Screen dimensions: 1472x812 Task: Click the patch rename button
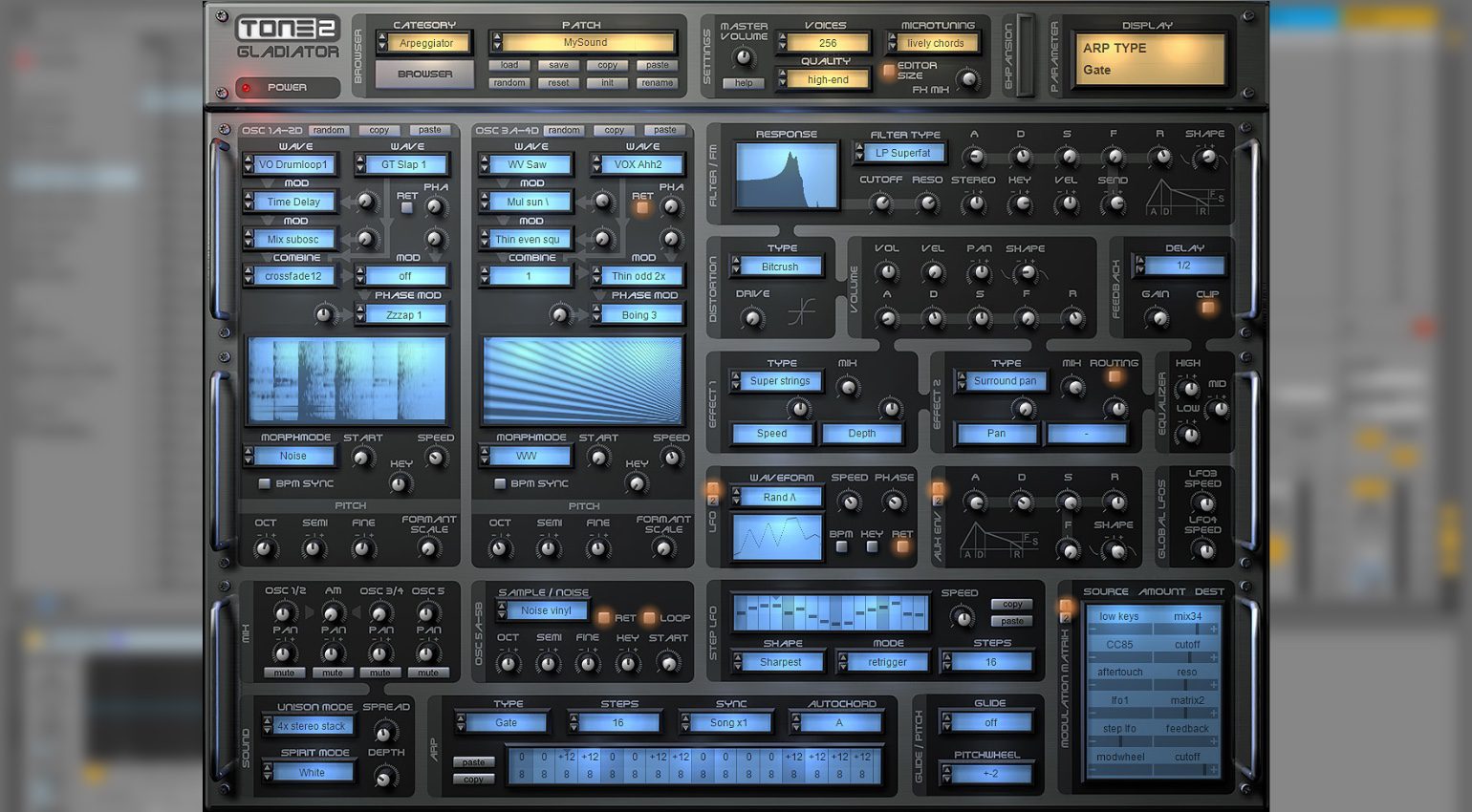[x=657, y=82]
